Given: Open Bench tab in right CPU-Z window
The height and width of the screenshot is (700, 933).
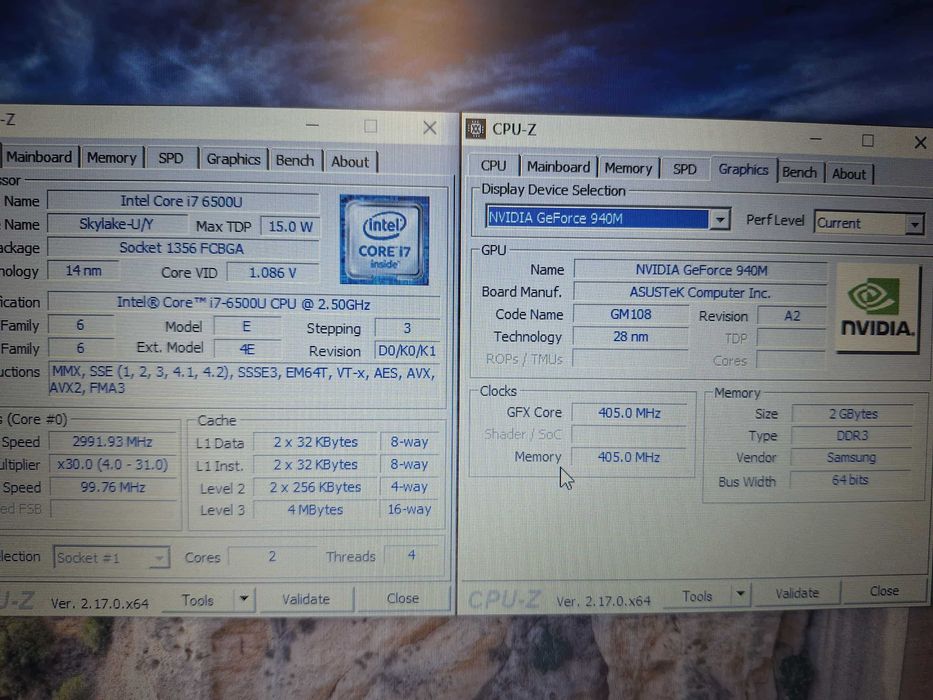Looking at the screenshot, I should click(x=799, y=173).
